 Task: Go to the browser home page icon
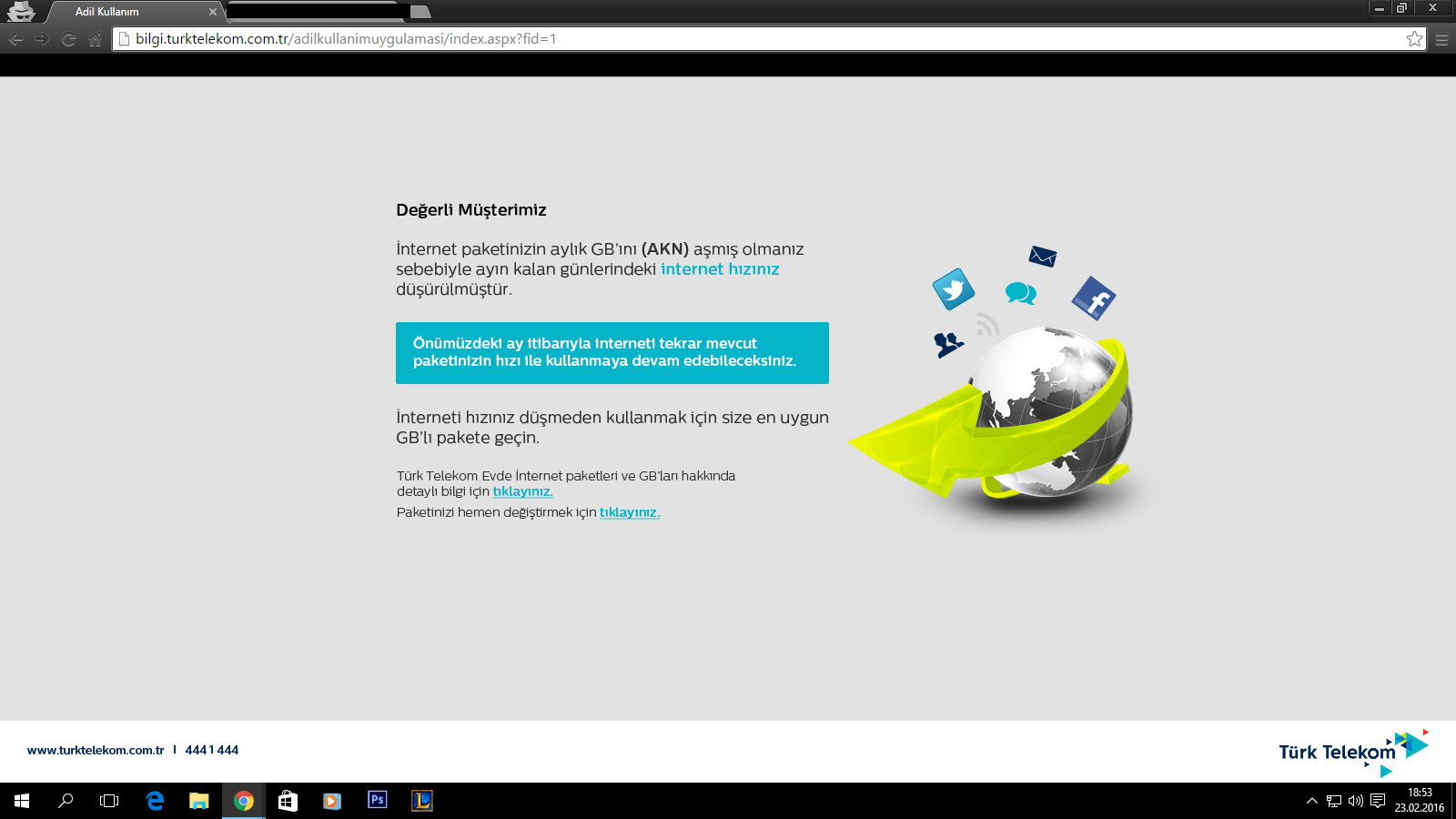click(x=95, y=39)
